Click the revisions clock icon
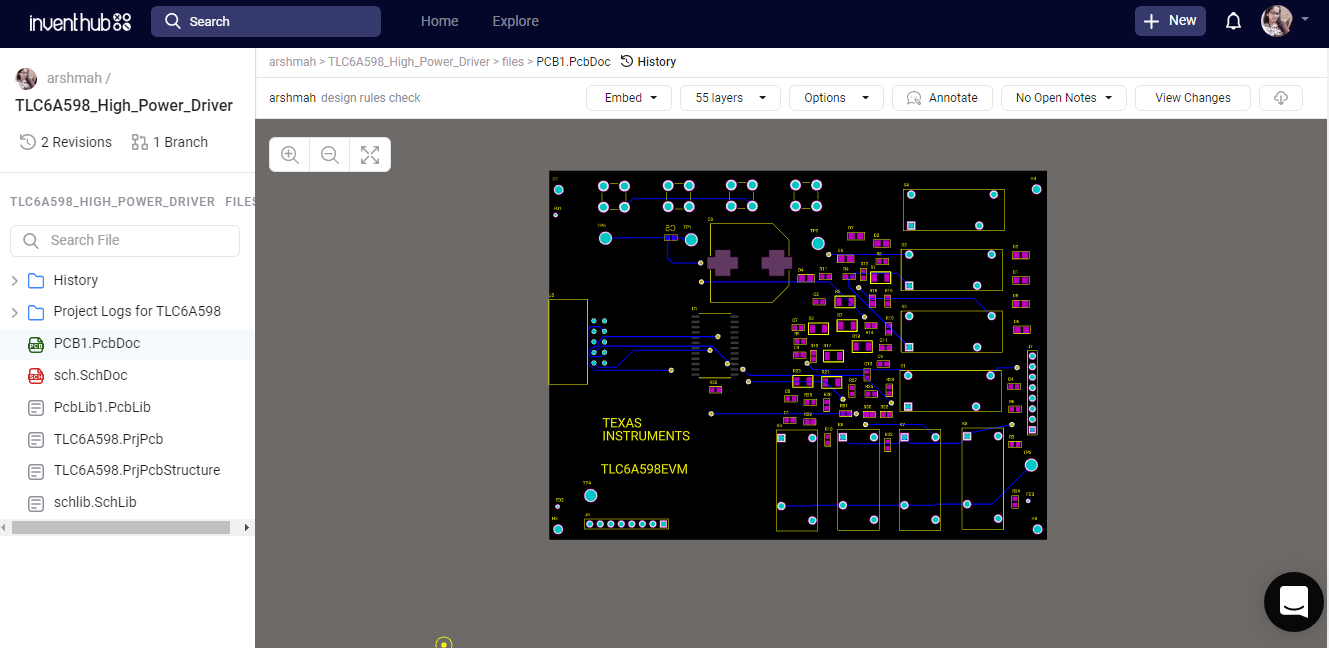Viewport: 1329px width, 648px height. (28, 142)
